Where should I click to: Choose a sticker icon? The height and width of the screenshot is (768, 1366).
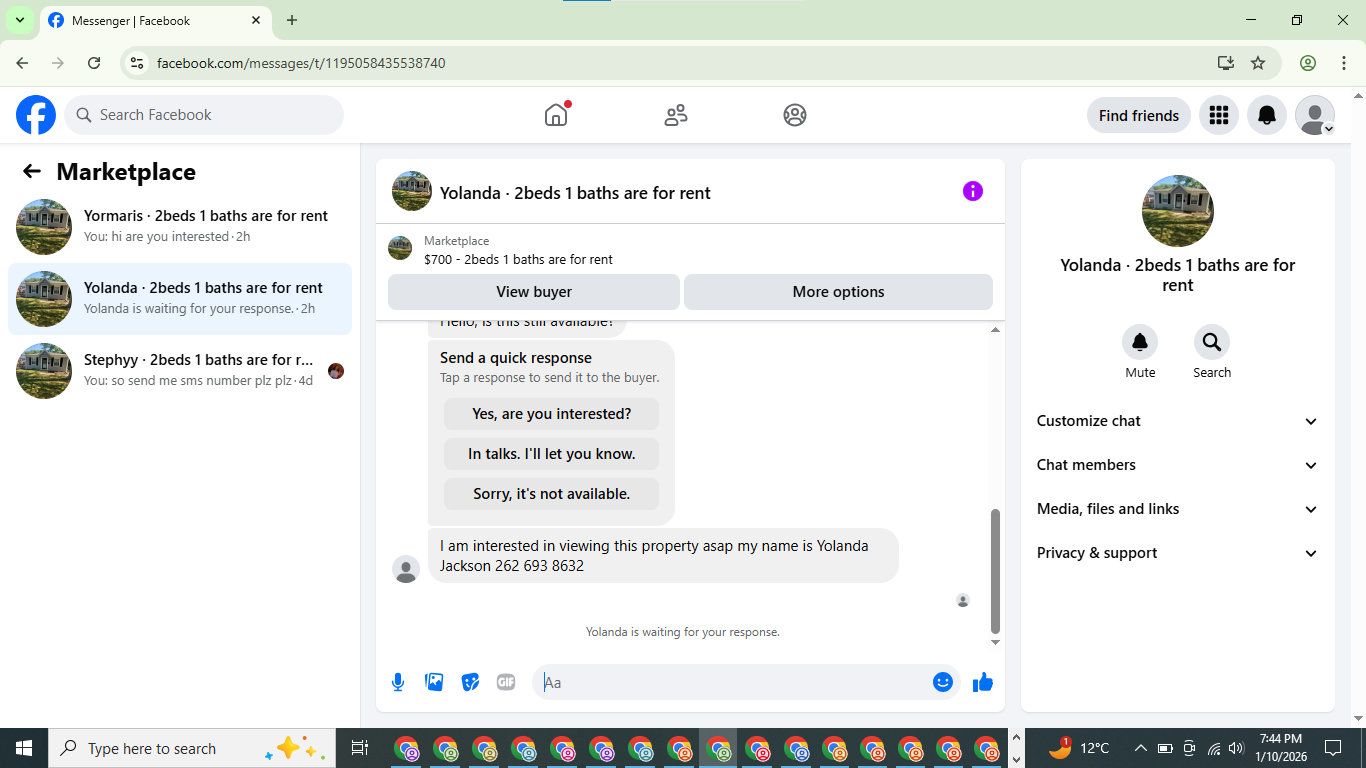coord(470,682)
